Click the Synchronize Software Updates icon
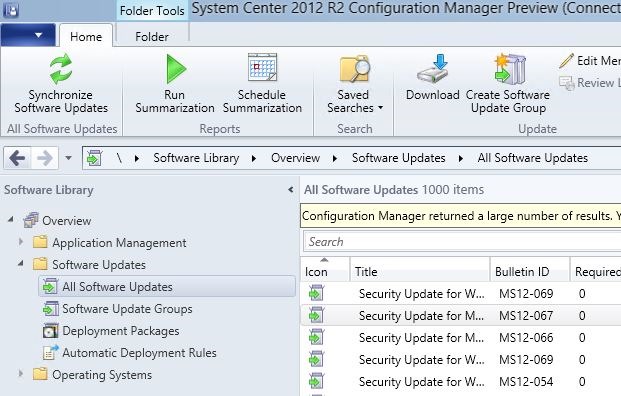 (x=61, y=69)
